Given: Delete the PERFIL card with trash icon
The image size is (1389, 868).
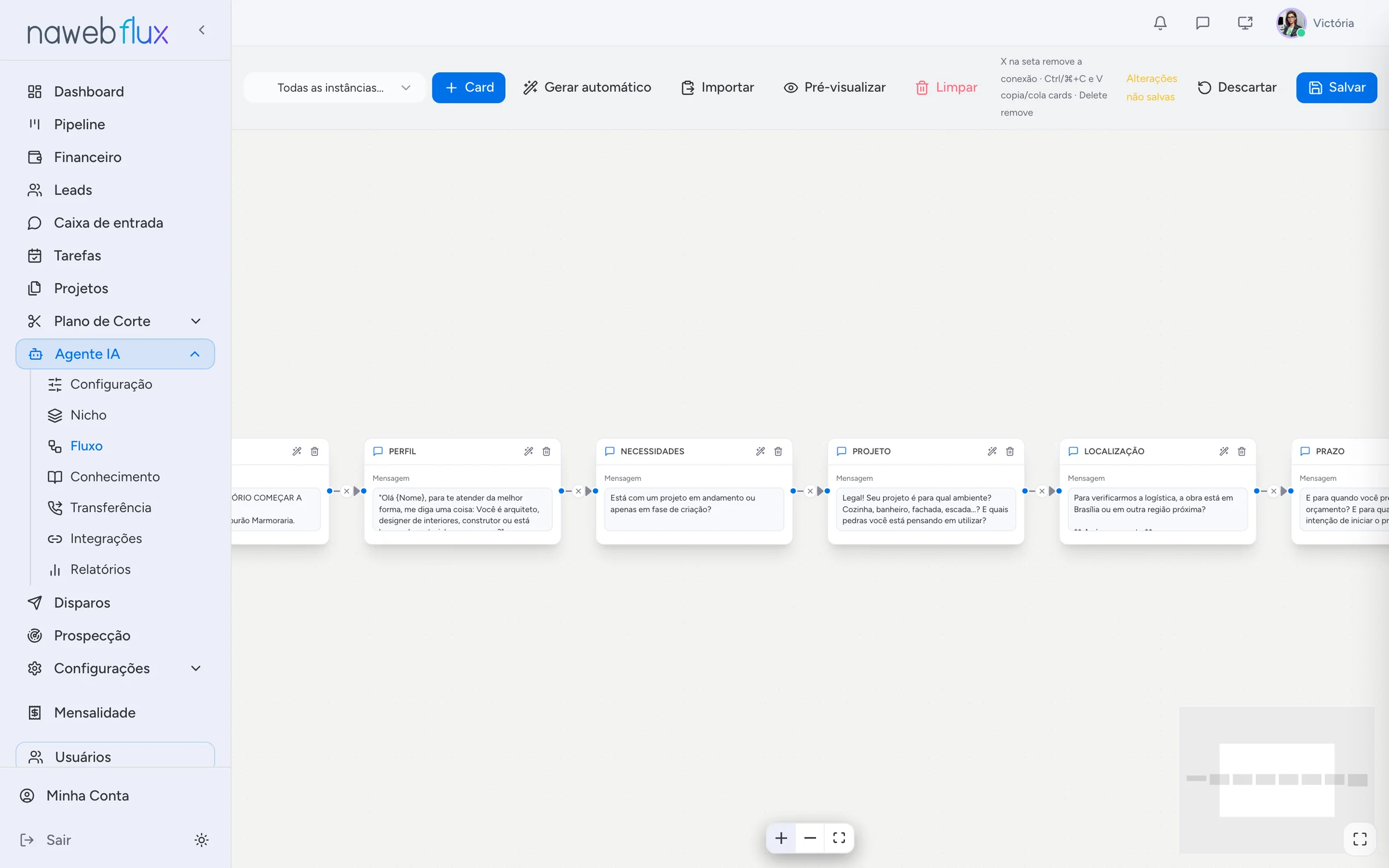Looking at the screenshot, I should coord(546,451).
